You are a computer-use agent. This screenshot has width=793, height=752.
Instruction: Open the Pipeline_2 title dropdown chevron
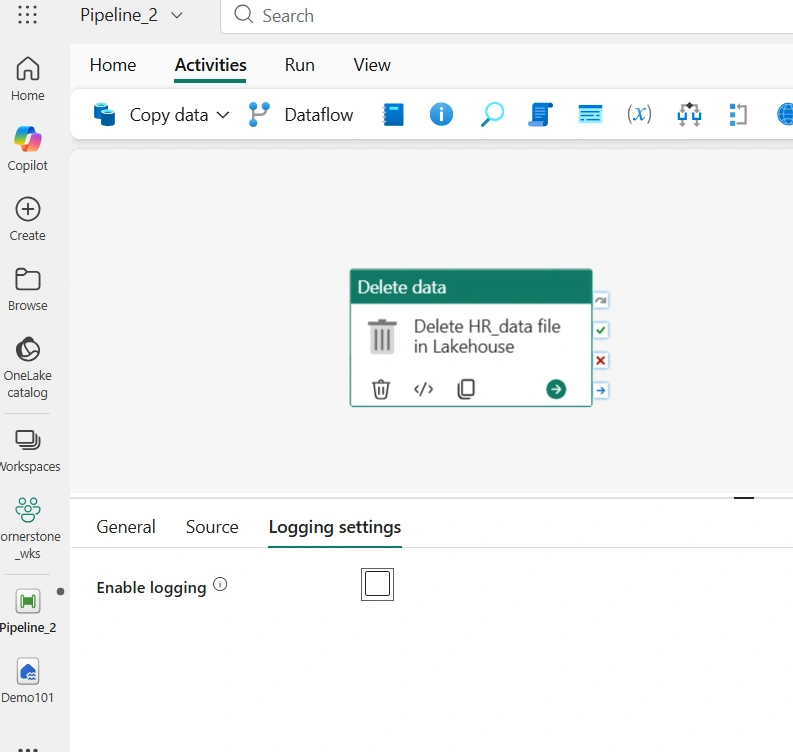(x=177, y=15)
